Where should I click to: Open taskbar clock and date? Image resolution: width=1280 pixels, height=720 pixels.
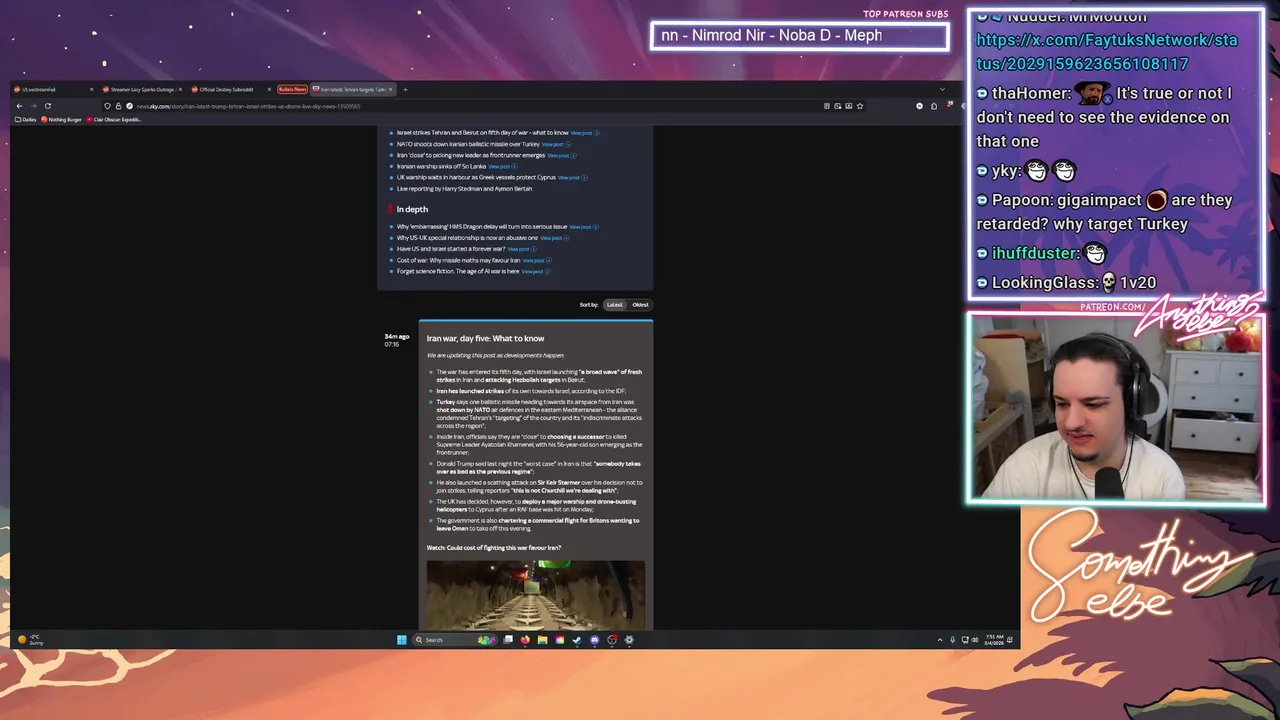[994, 640]
